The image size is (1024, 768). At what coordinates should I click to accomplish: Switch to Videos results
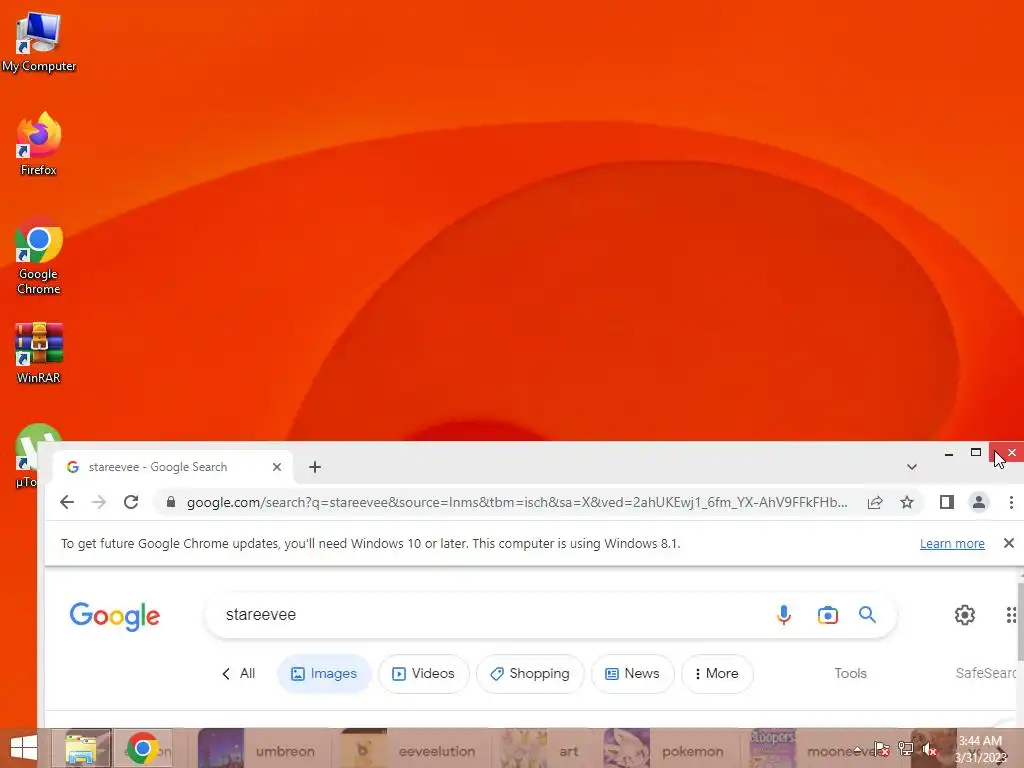tap(423, 673)
